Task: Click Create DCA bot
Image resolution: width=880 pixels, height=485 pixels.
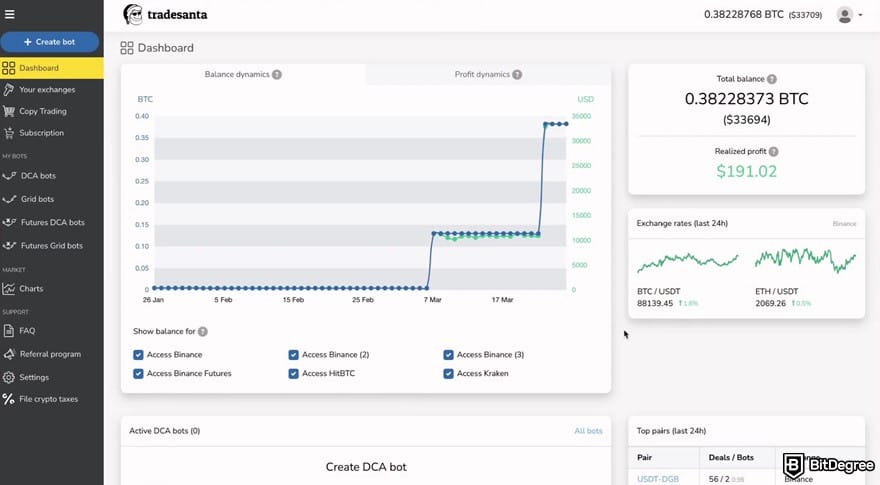Action: click(x=366, y=467)
